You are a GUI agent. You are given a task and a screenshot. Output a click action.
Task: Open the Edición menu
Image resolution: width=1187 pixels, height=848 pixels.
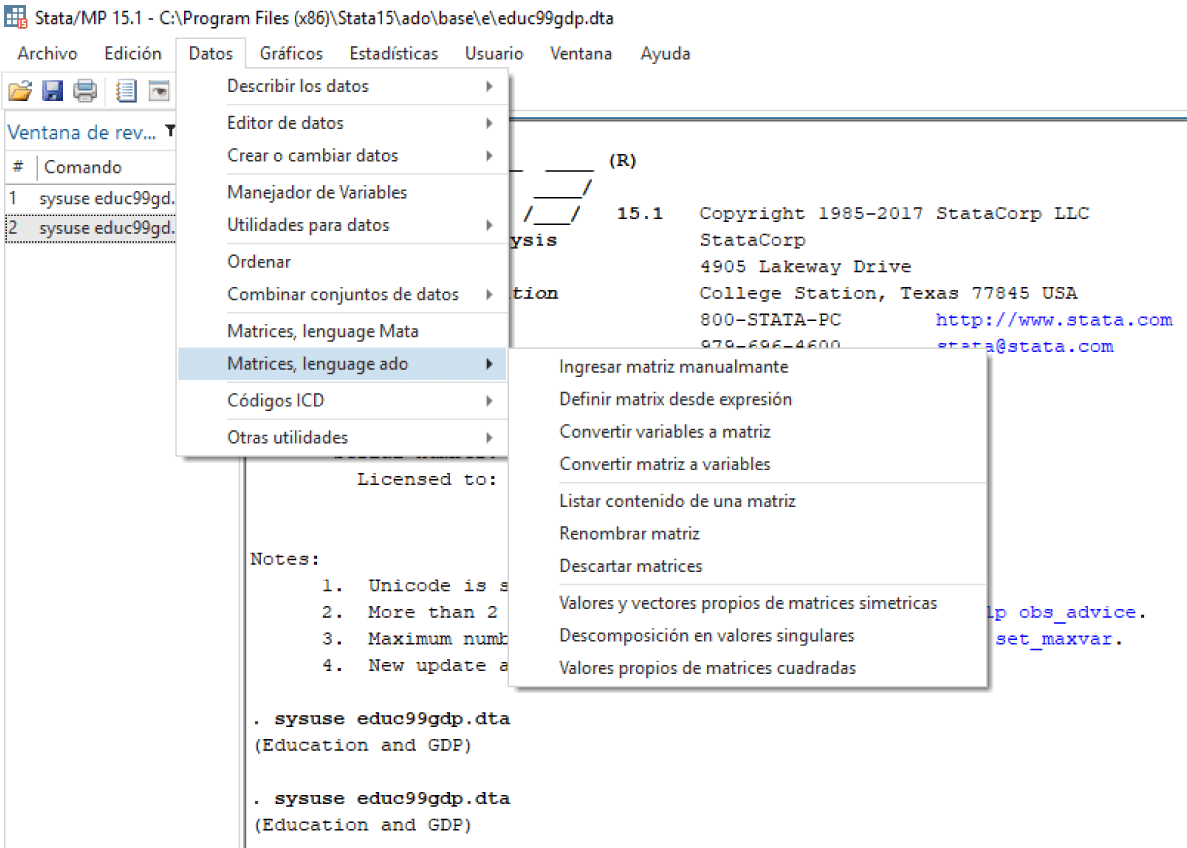coord(133,54)
